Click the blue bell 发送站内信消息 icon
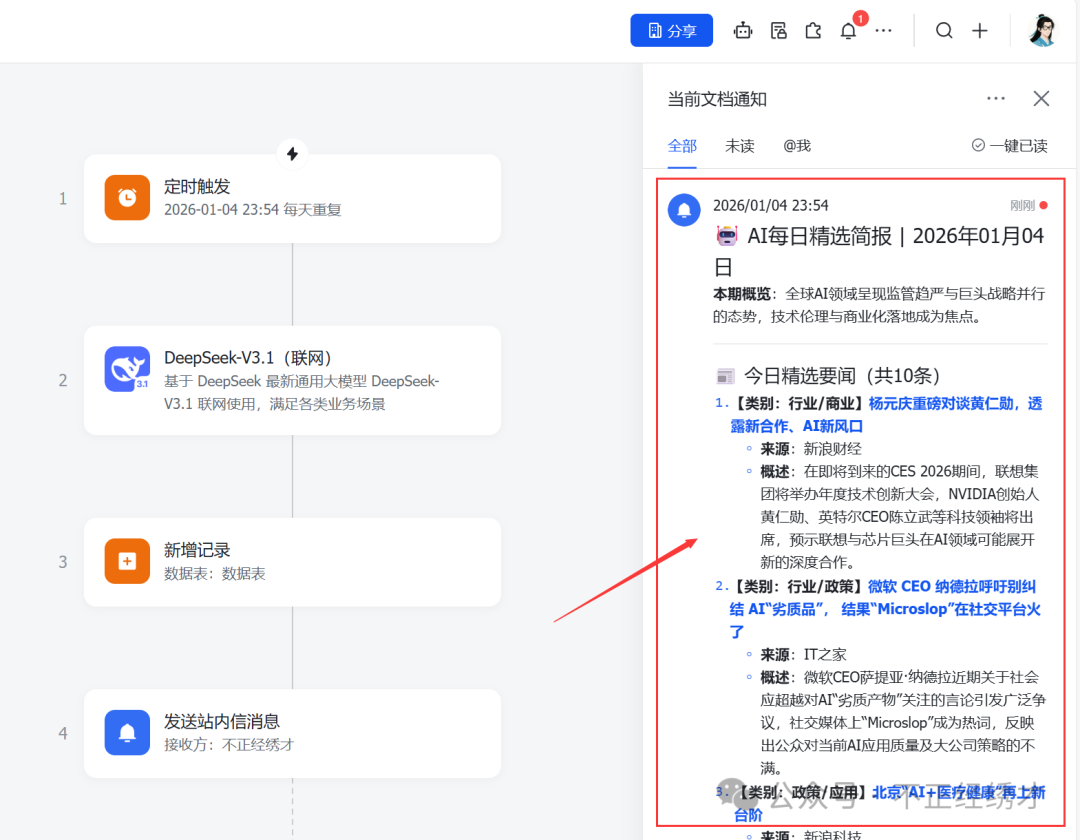 click(127, 733)
